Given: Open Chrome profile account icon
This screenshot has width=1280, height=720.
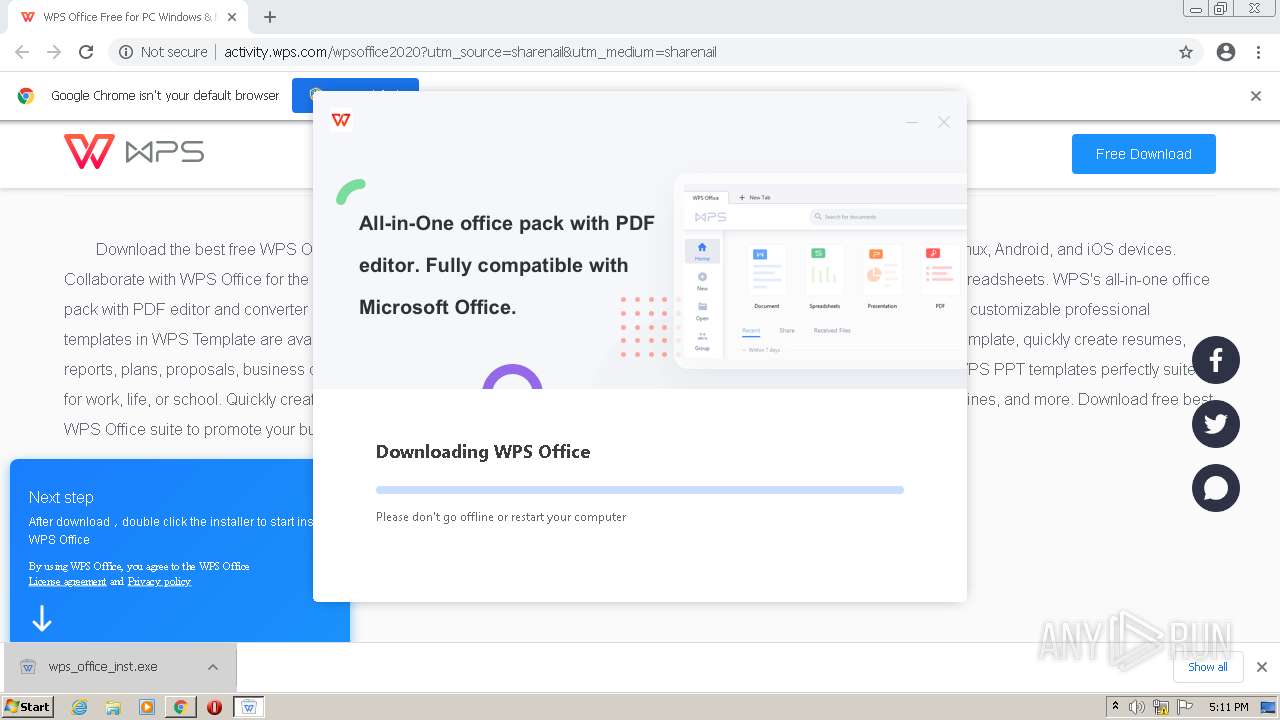Looking at the screenshot, I should pyautogui.click(x=1226, y=52).
